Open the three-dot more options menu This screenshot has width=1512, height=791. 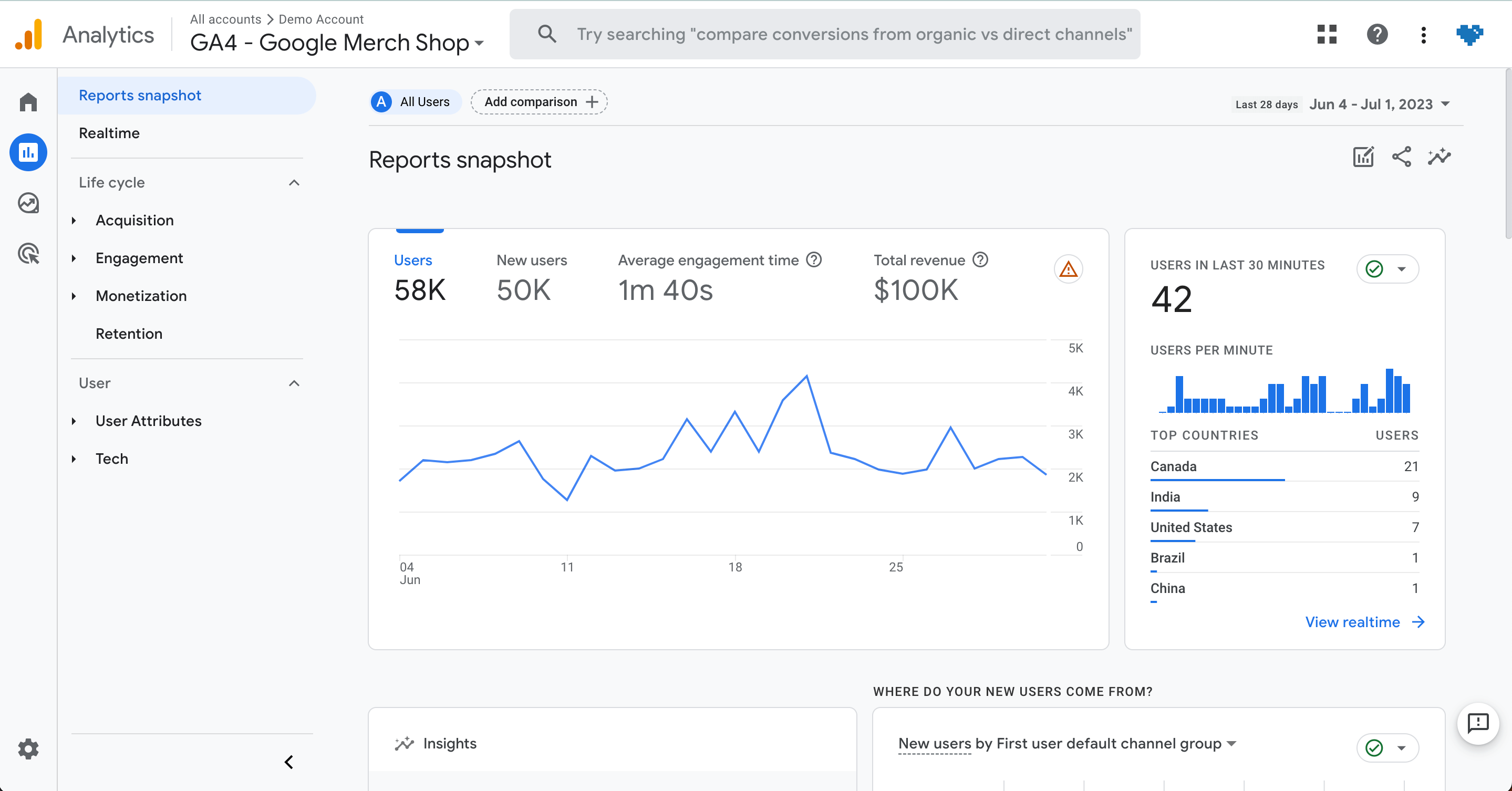pyautogui.click(x=1423, y=35)
